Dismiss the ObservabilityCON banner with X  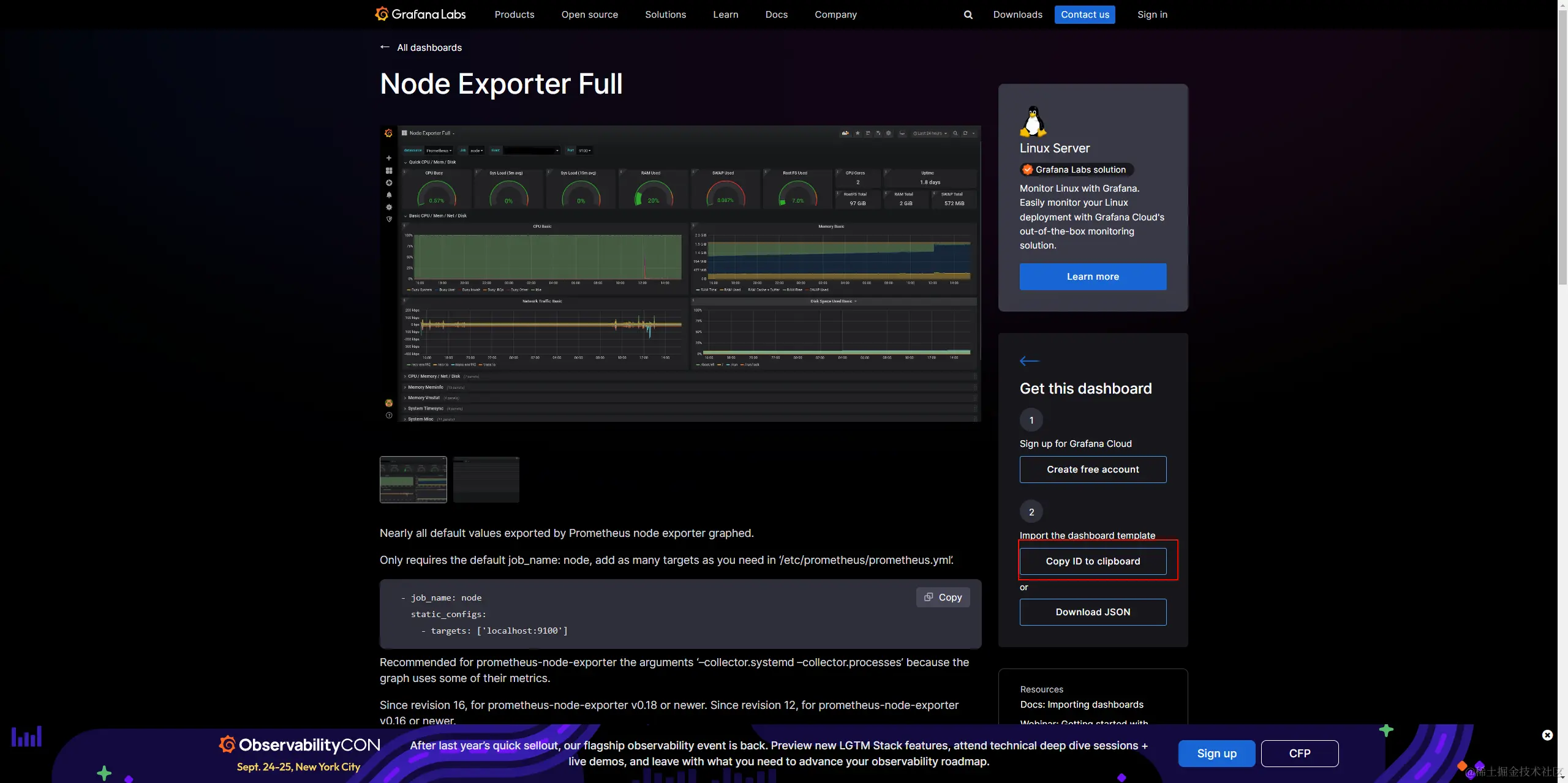(x=1547, y=735)
